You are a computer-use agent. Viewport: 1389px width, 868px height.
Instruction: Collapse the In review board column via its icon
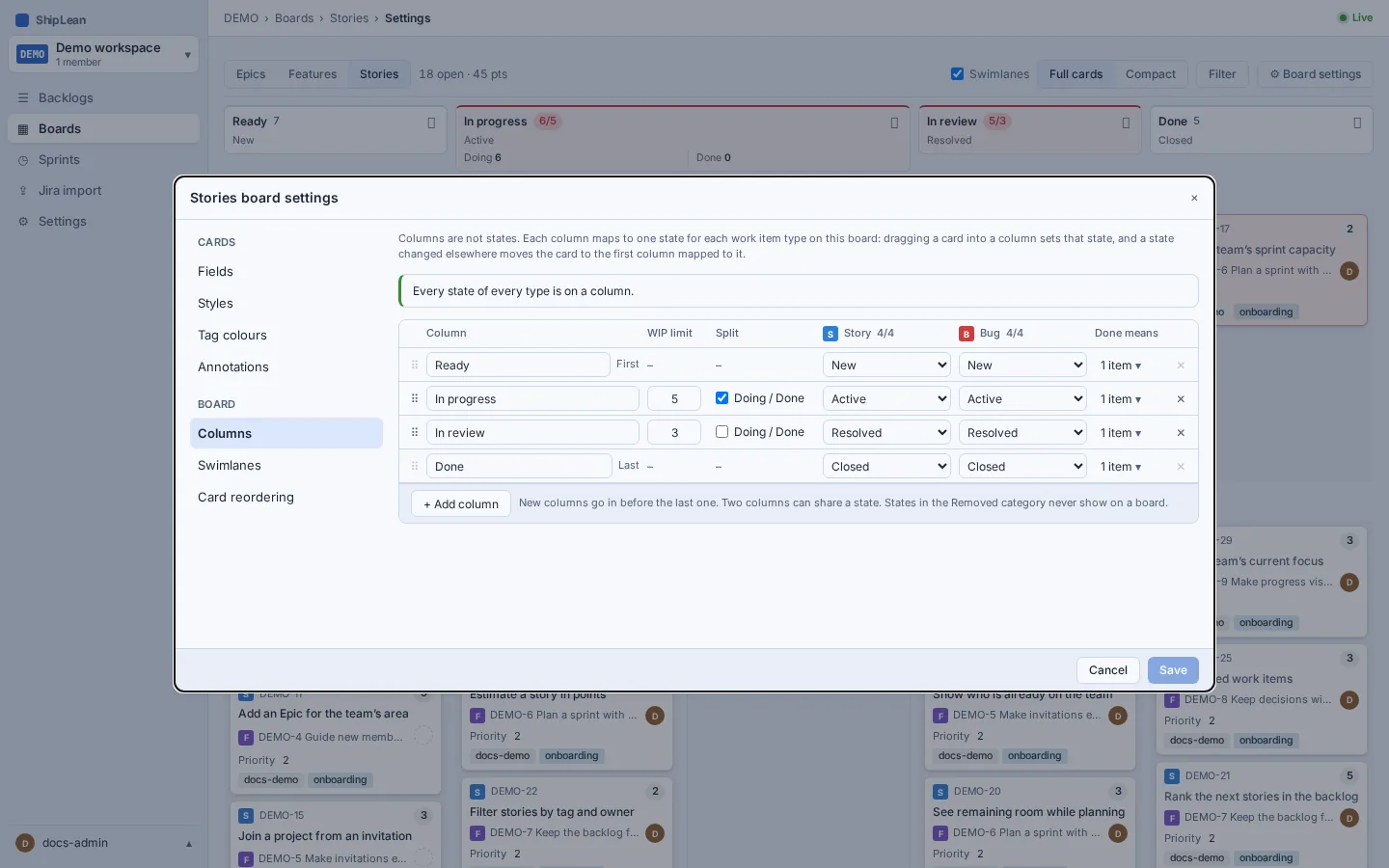point(1126,122)
